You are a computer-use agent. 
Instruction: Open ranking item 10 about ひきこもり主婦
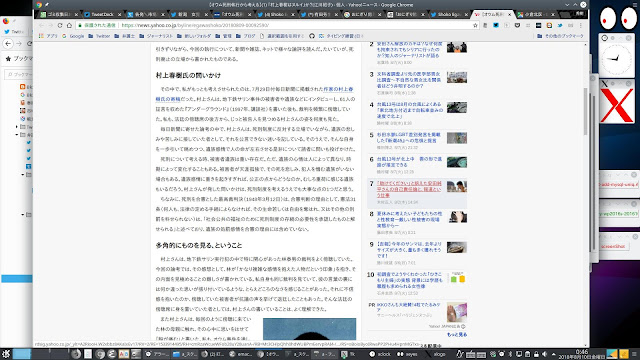[x=410, y=280]
